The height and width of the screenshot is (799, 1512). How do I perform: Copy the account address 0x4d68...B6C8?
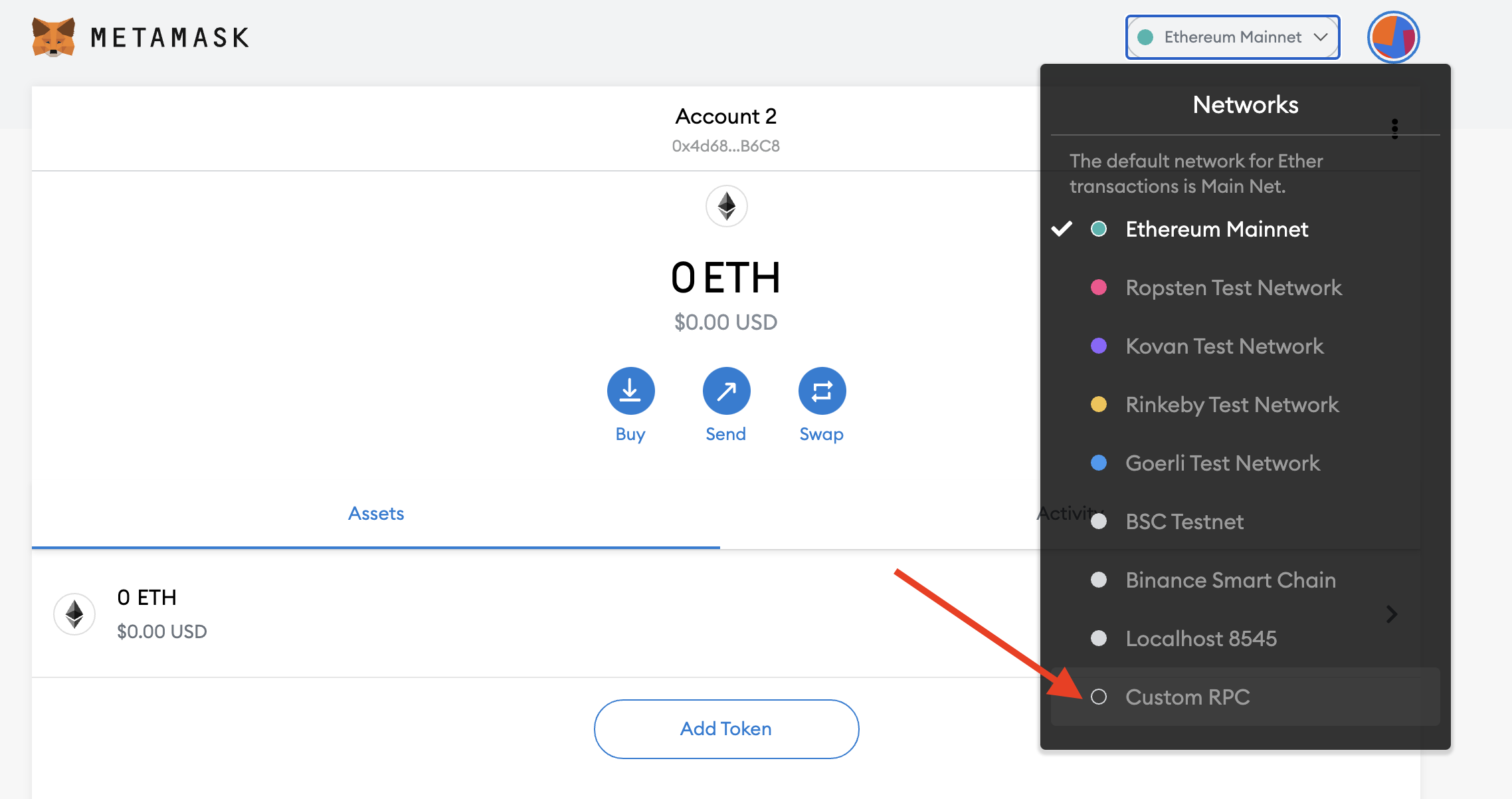pyautogui.click(x=725, y=146)
